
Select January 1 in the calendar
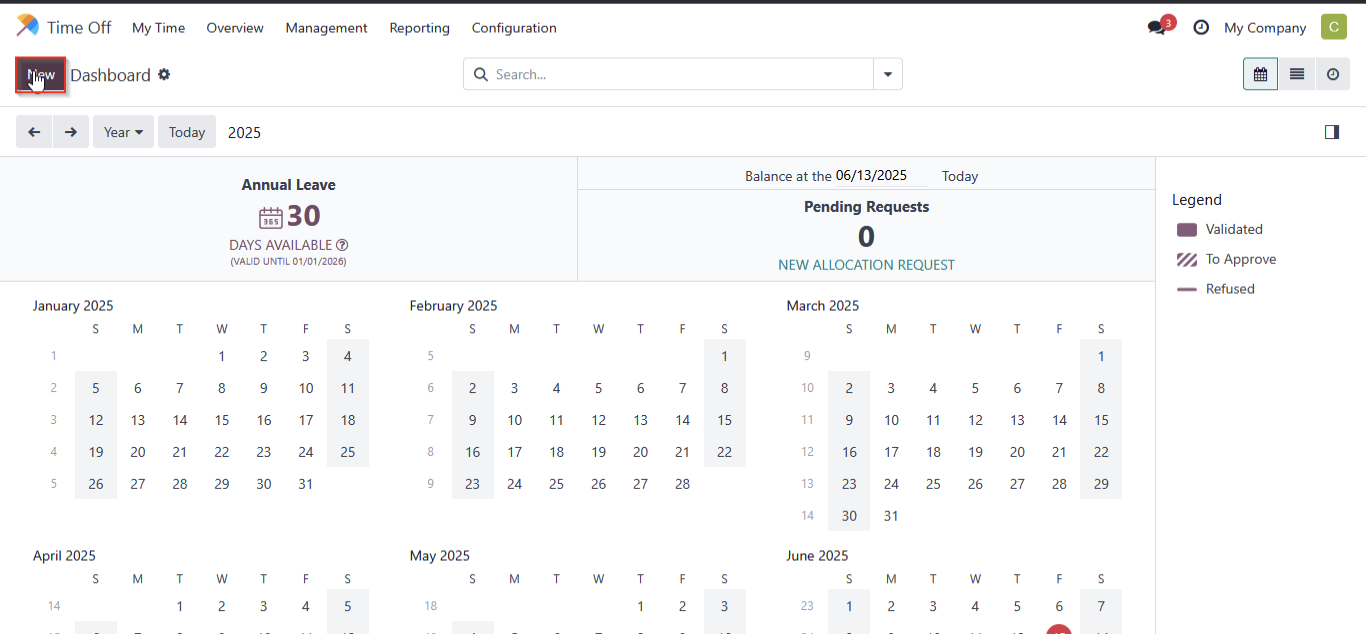pos(222,356)
